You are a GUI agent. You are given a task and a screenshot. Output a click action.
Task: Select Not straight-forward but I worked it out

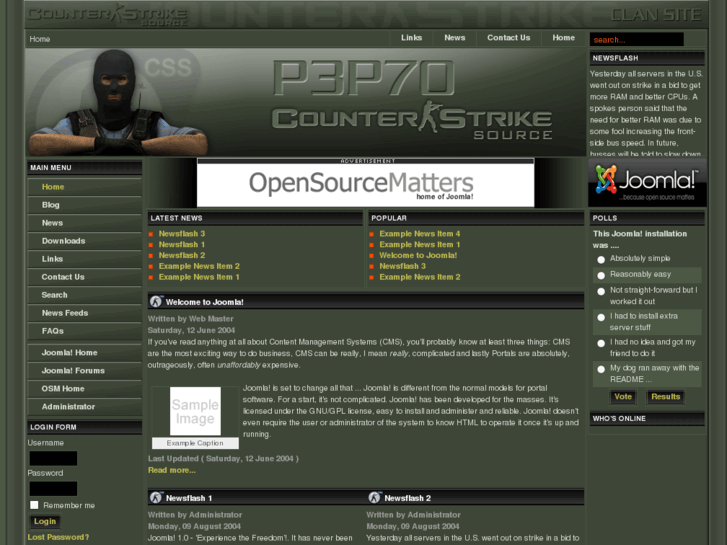(x=601, y=291)
